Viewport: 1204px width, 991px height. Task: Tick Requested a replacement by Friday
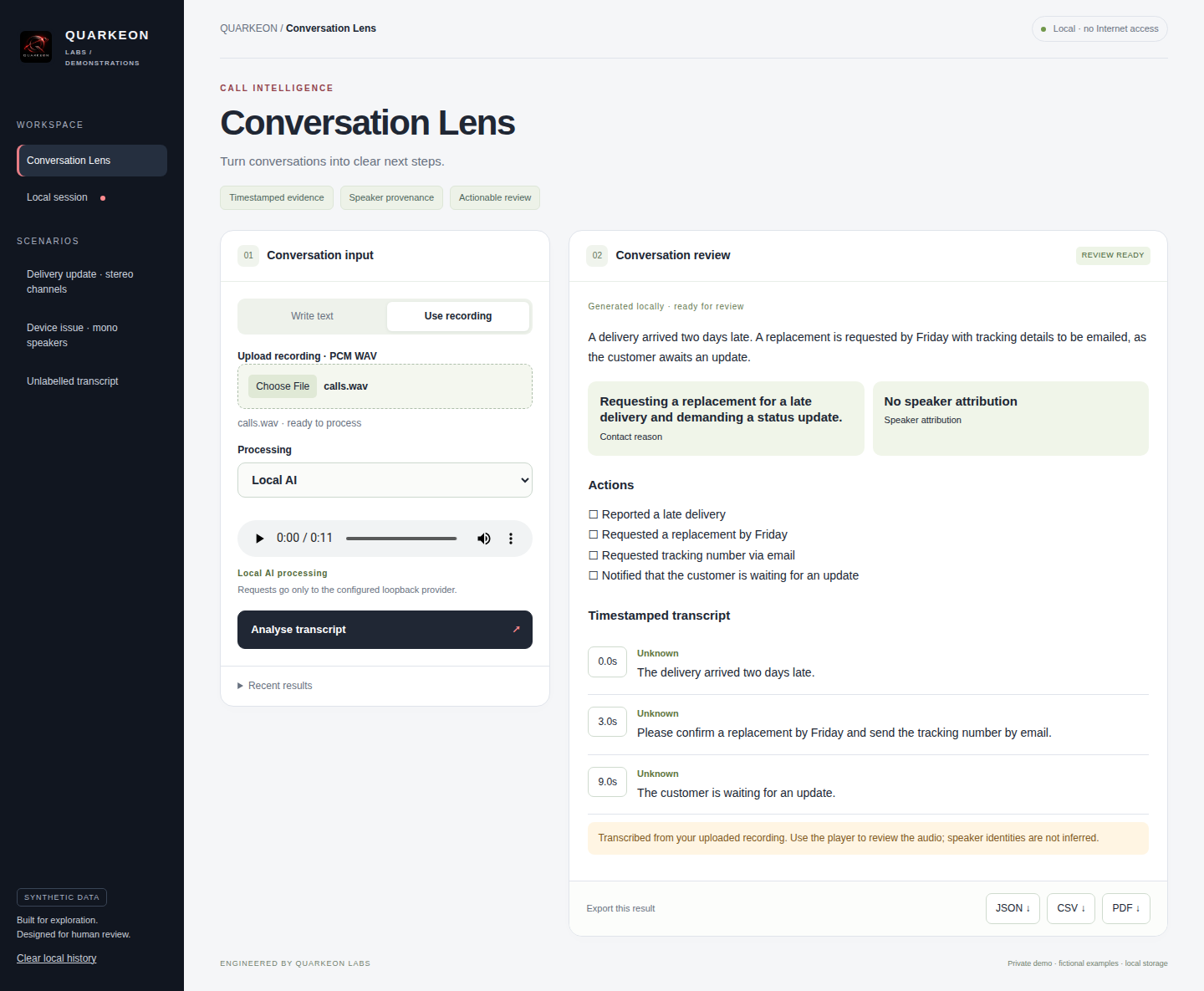tap(594, 534)
